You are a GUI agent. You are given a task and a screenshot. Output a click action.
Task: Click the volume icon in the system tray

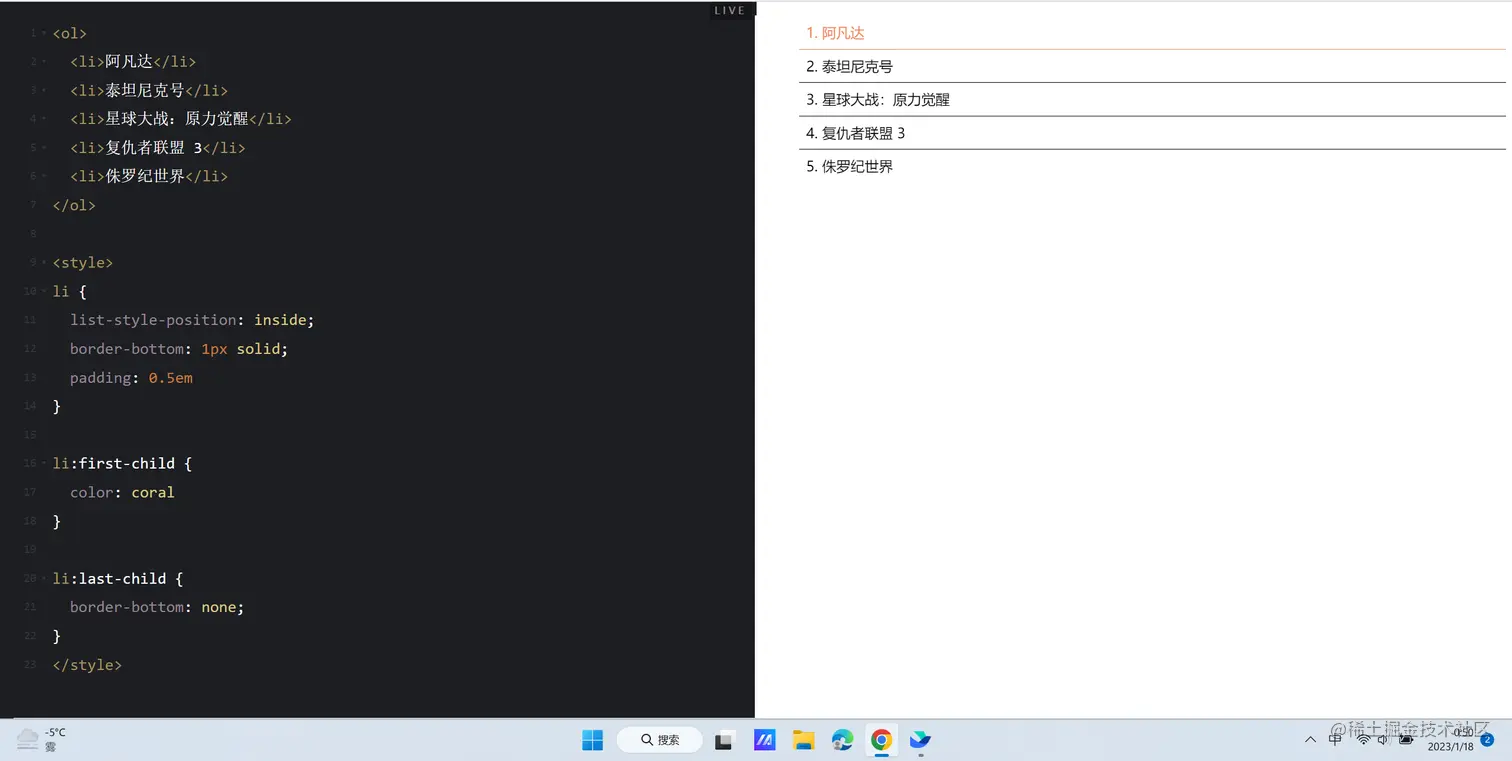1383,740
